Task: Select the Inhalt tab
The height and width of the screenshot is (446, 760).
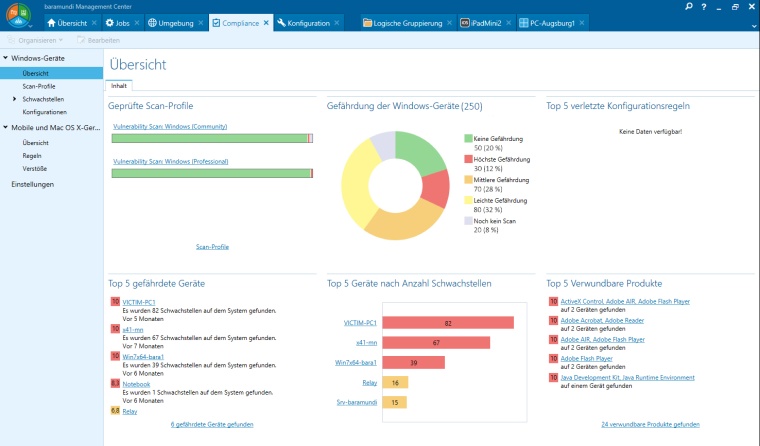Action: [x=119, y=86]
